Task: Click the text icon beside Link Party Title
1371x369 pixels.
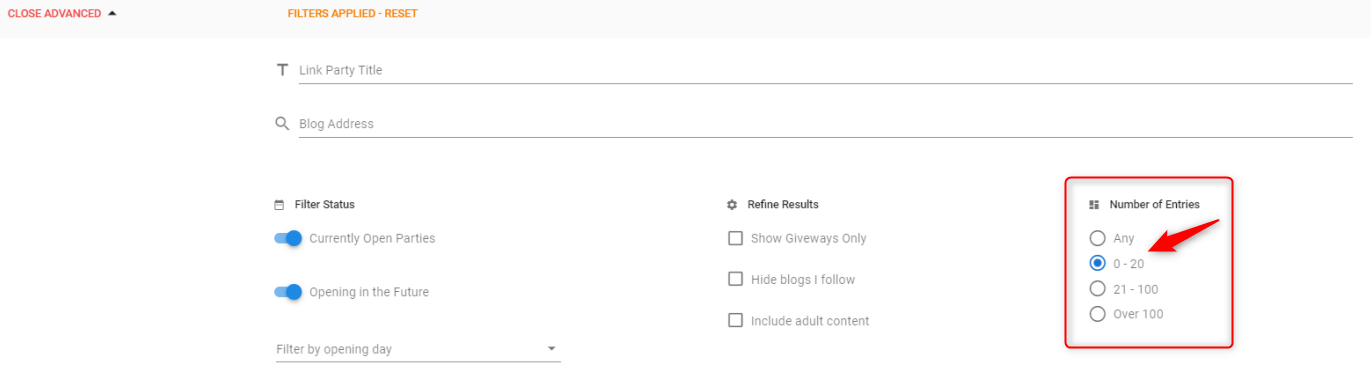Action: pyautogui.click(x=282, y=70)
